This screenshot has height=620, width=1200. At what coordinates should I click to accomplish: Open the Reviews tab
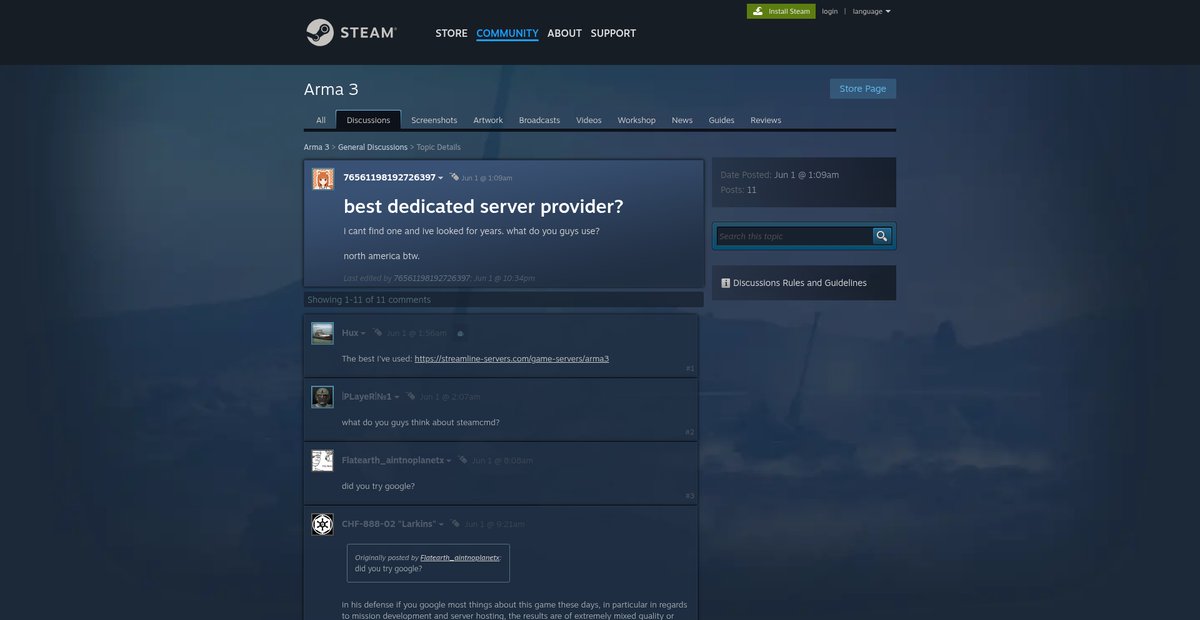(x=766, y=120)
